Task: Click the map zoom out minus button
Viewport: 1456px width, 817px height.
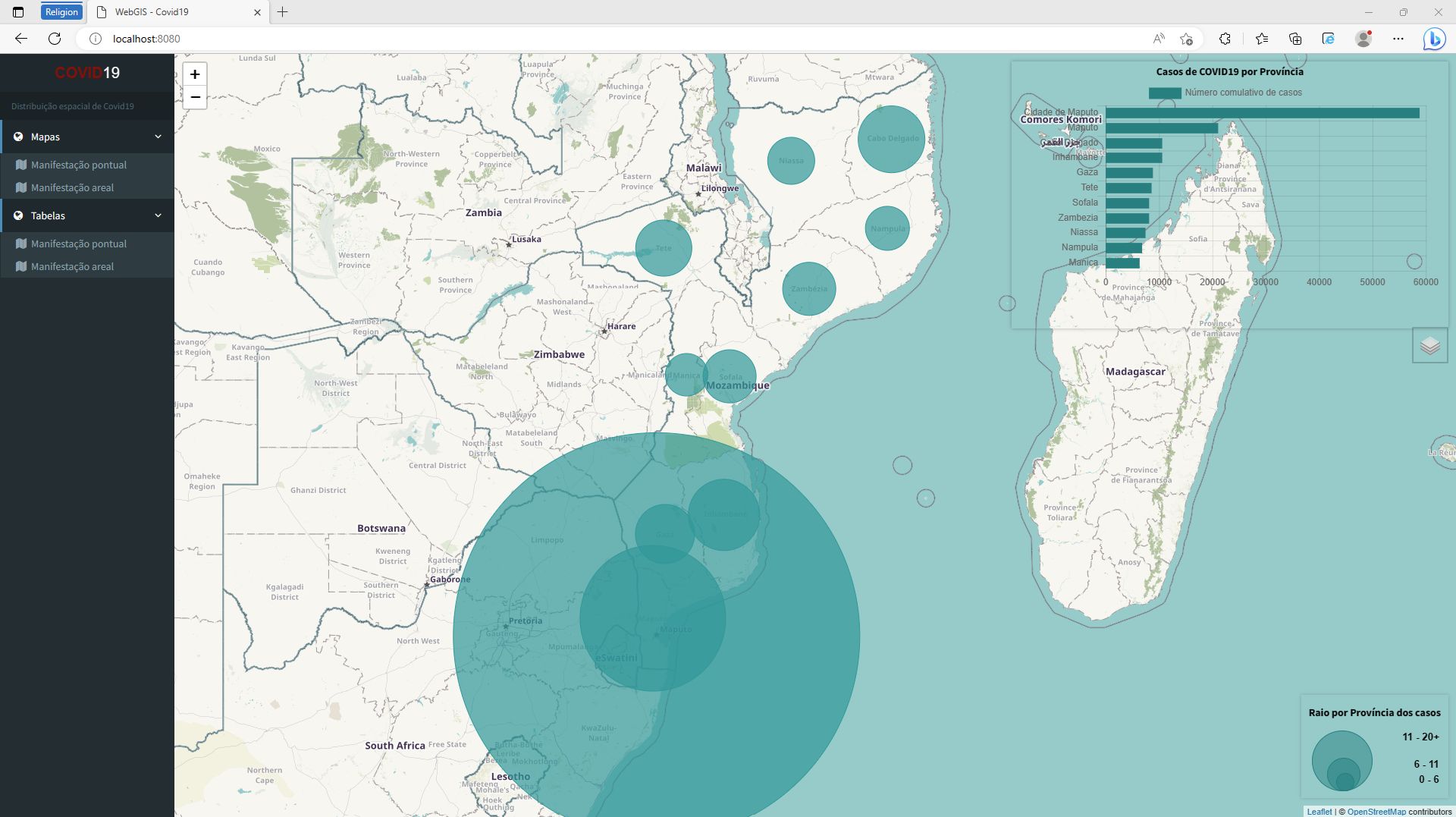Action: [x=195, y=98]
